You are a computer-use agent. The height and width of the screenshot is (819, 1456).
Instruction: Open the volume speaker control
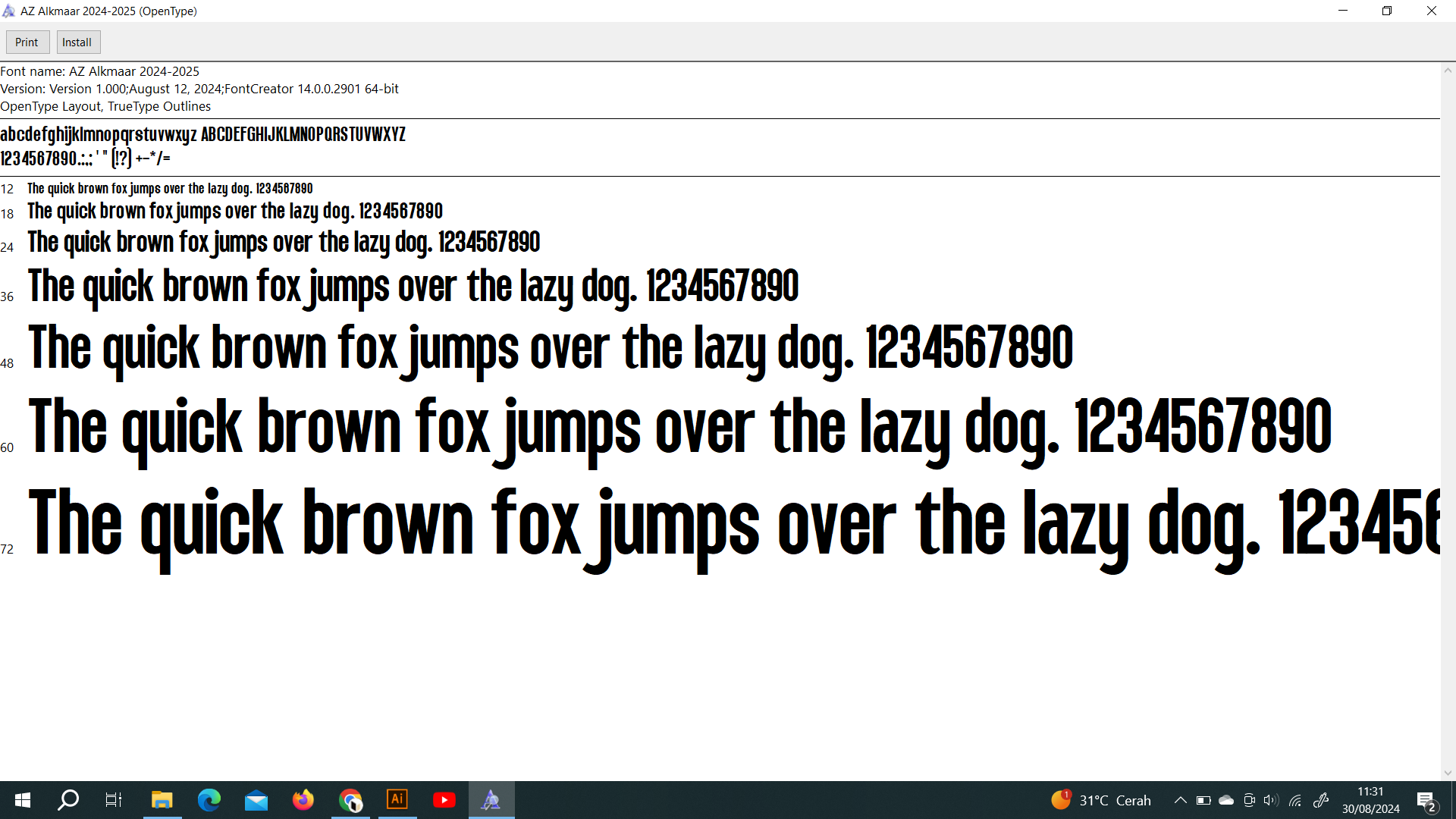pos(1271,800)
